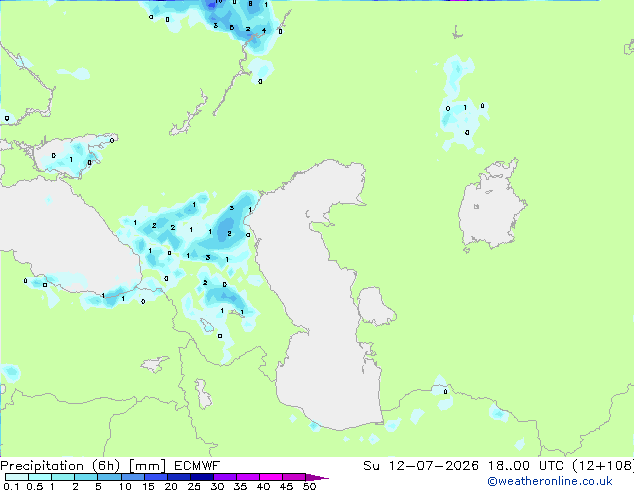The image size is (634, 490).
Task: Click the '40' legend scale label
Action: 263,486
